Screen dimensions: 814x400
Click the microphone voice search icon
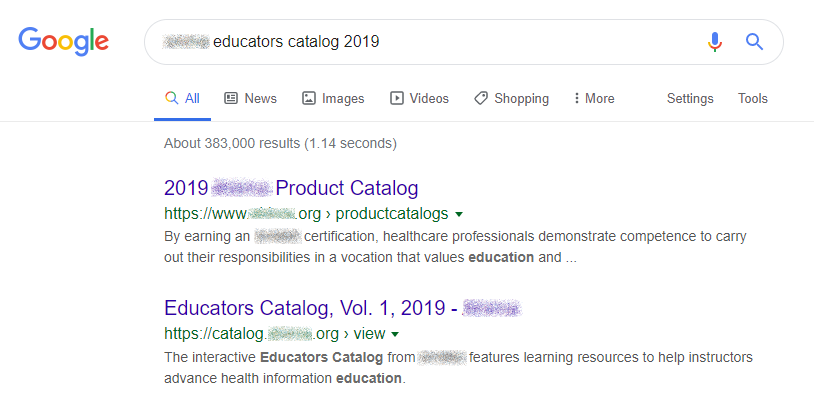tap(714, 42)
